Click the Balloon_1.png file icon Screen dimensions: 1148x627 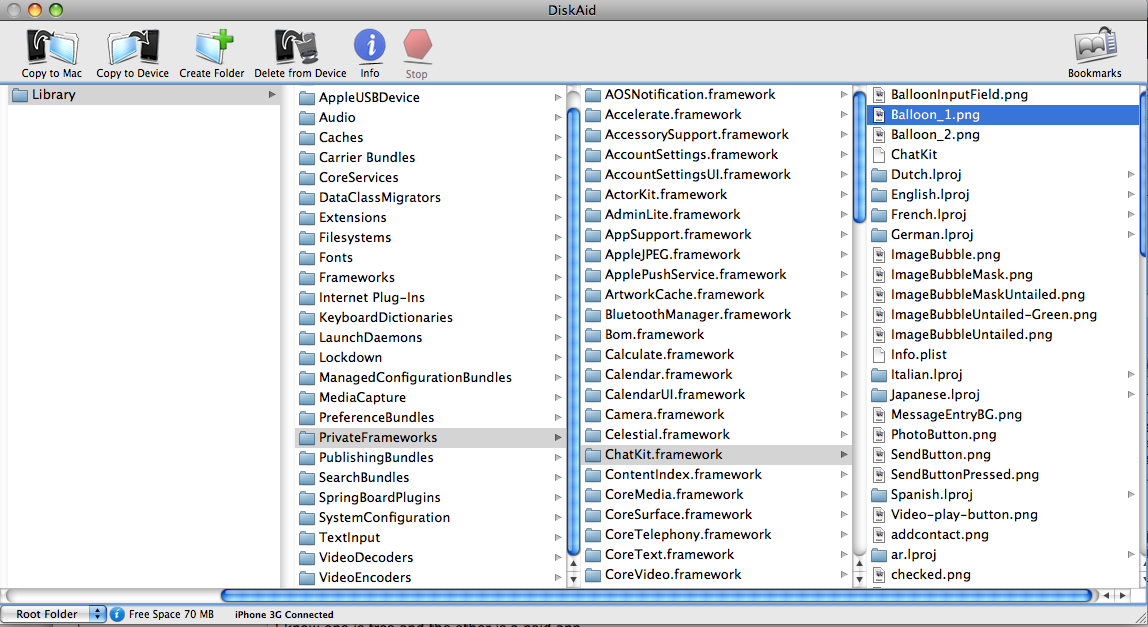click(x=879, y=115)
